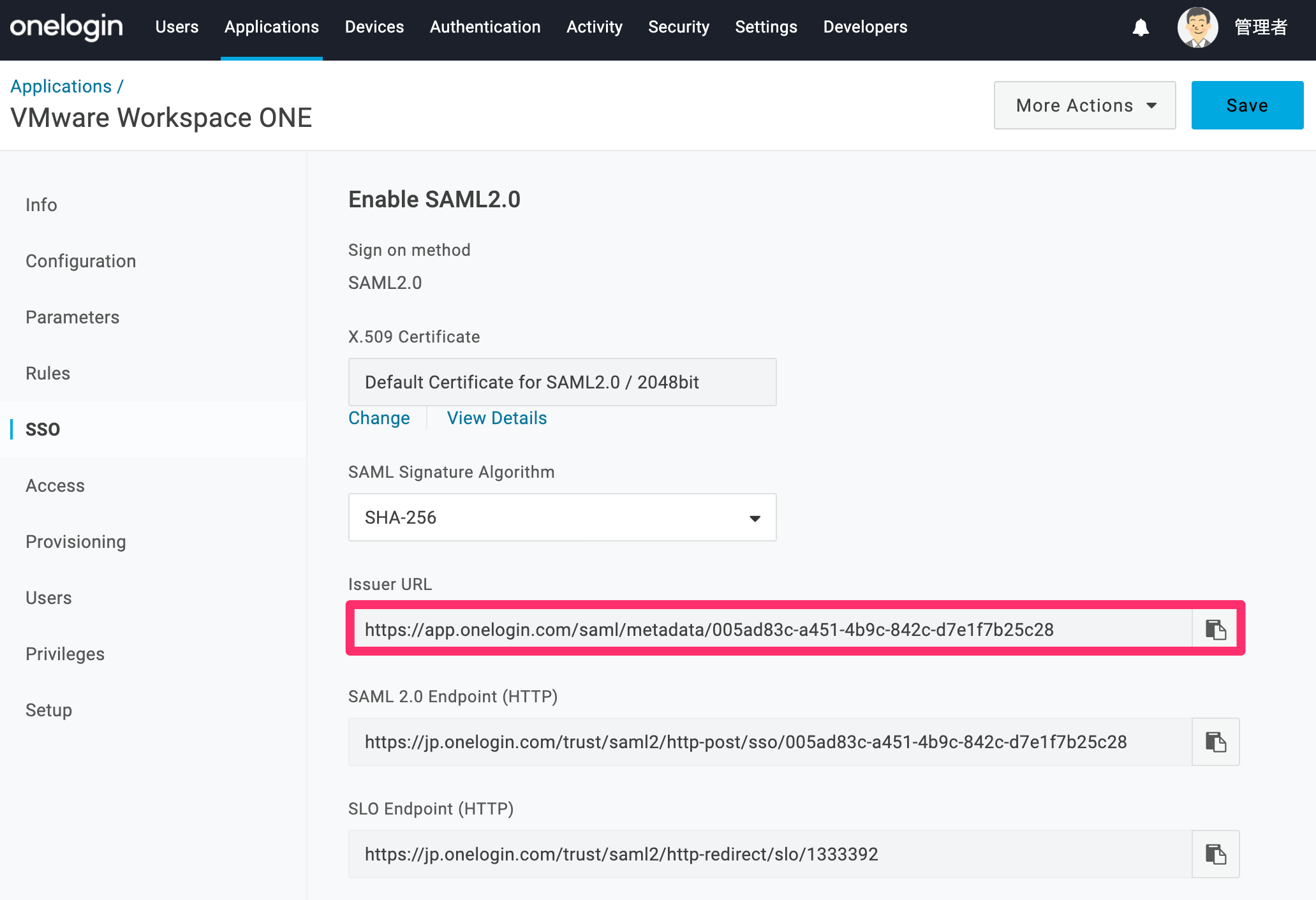Open the SAML Signature Algorithm dropdown
Image resolution: width=1316 pixels, height=900 pixels.
coord(562,517)
